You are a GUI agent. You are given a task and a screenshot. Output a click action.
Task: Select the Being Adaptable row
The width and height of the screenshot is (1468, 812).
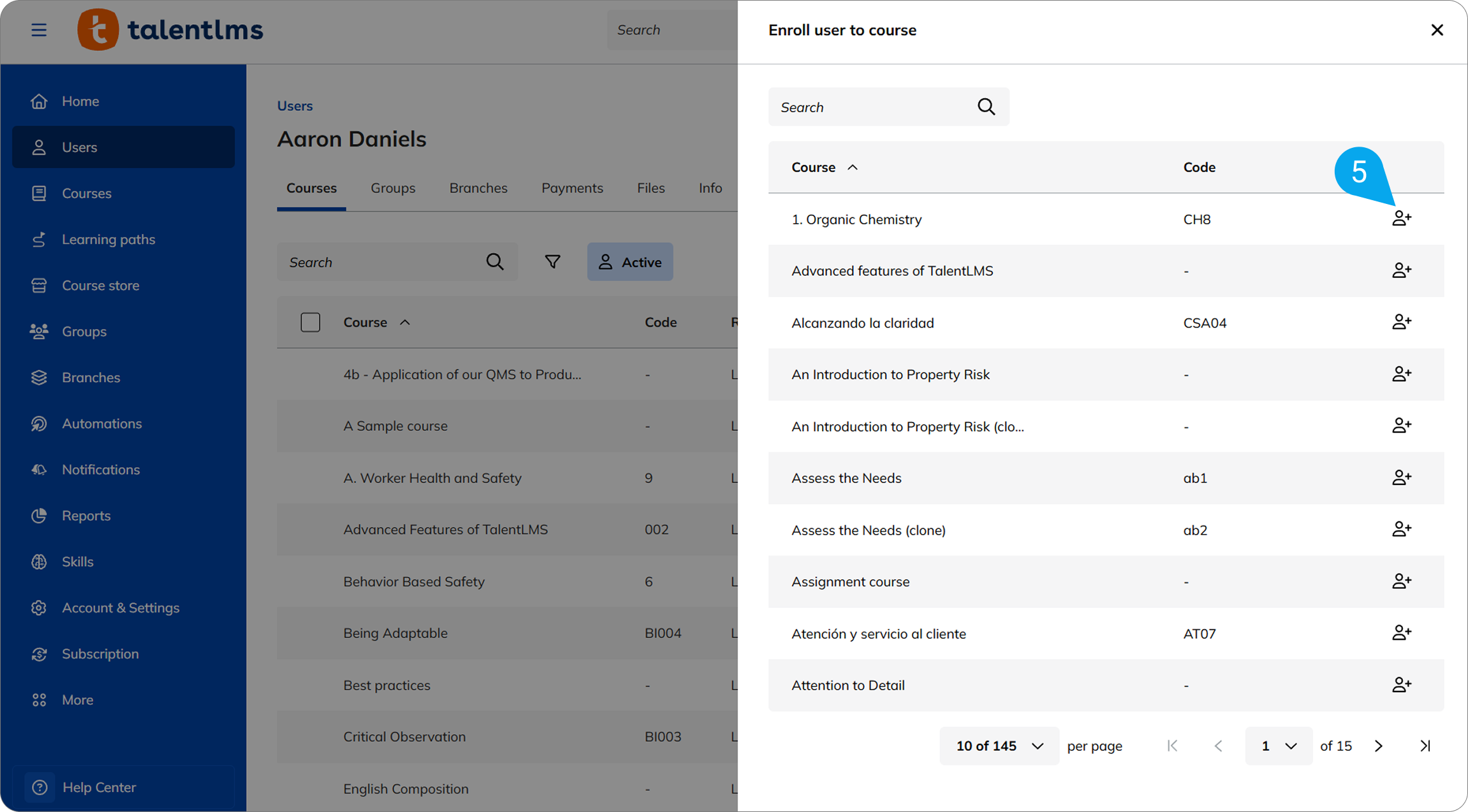(508, 633)
